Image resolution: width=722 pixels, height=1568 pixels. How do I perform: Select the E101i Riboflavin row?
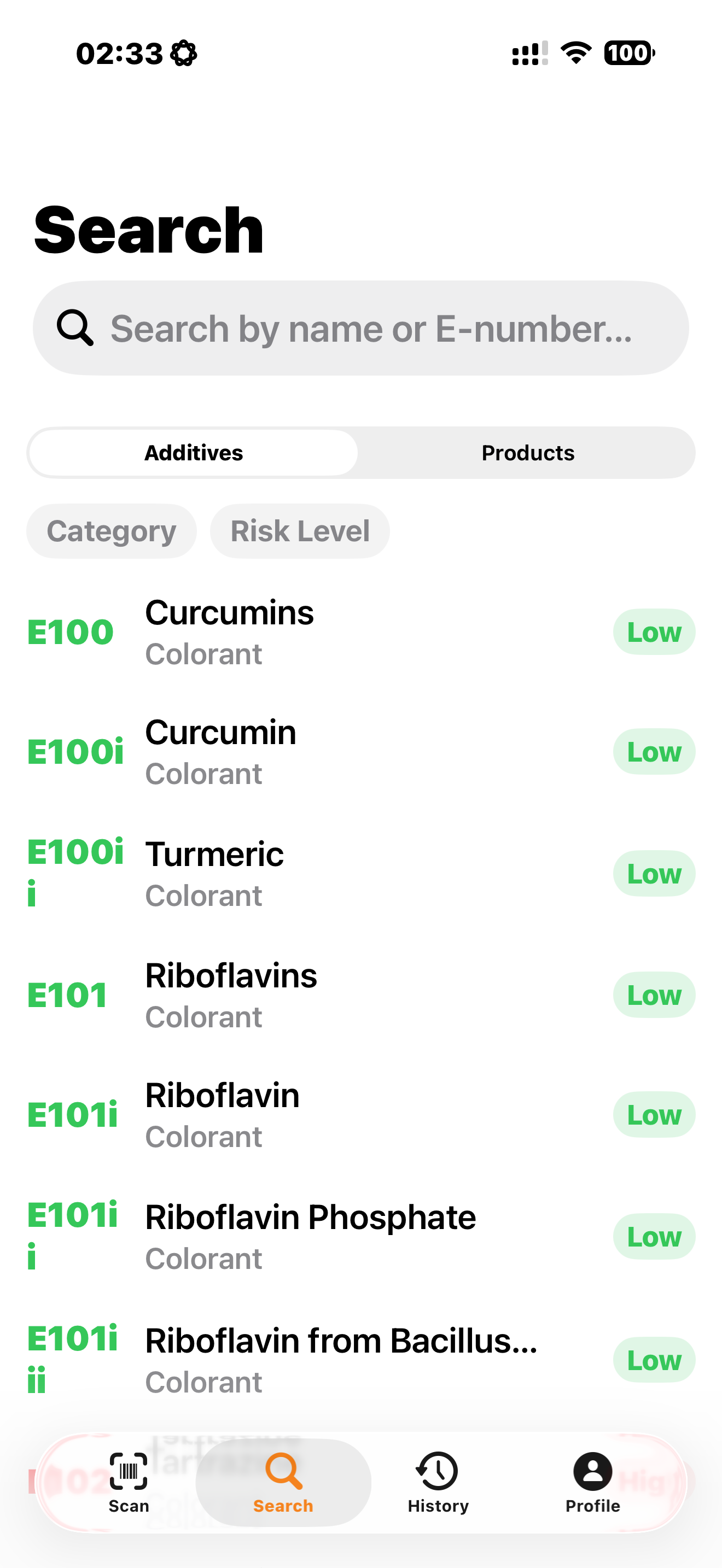coord(361,1115)
